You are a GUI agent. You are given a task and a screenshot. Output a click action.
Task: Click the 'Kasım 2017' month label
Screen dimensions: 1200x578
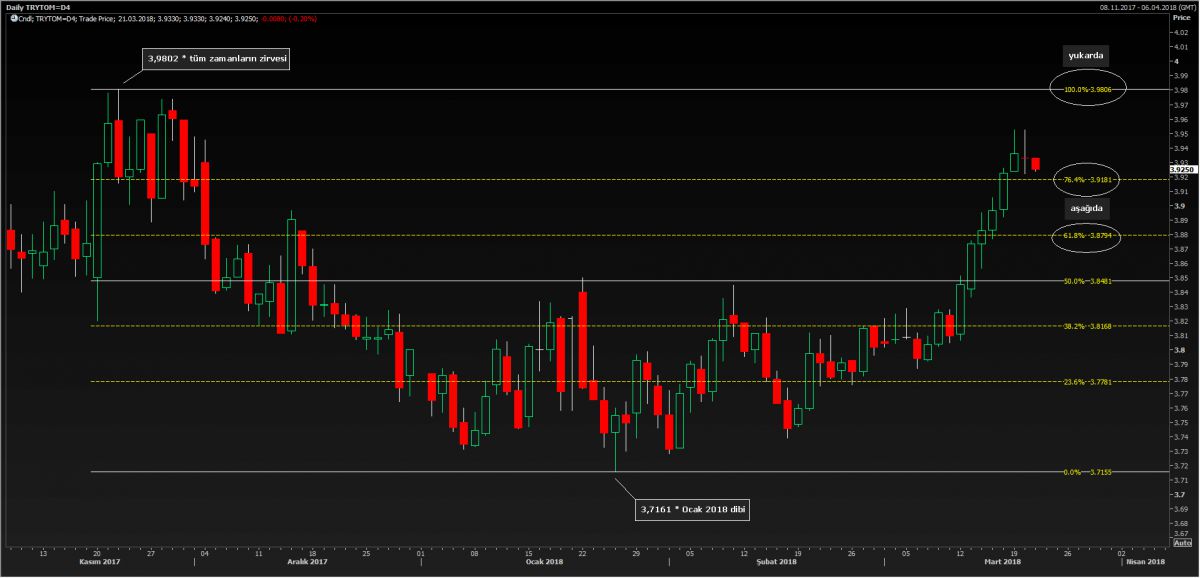(x=98, y=562)
